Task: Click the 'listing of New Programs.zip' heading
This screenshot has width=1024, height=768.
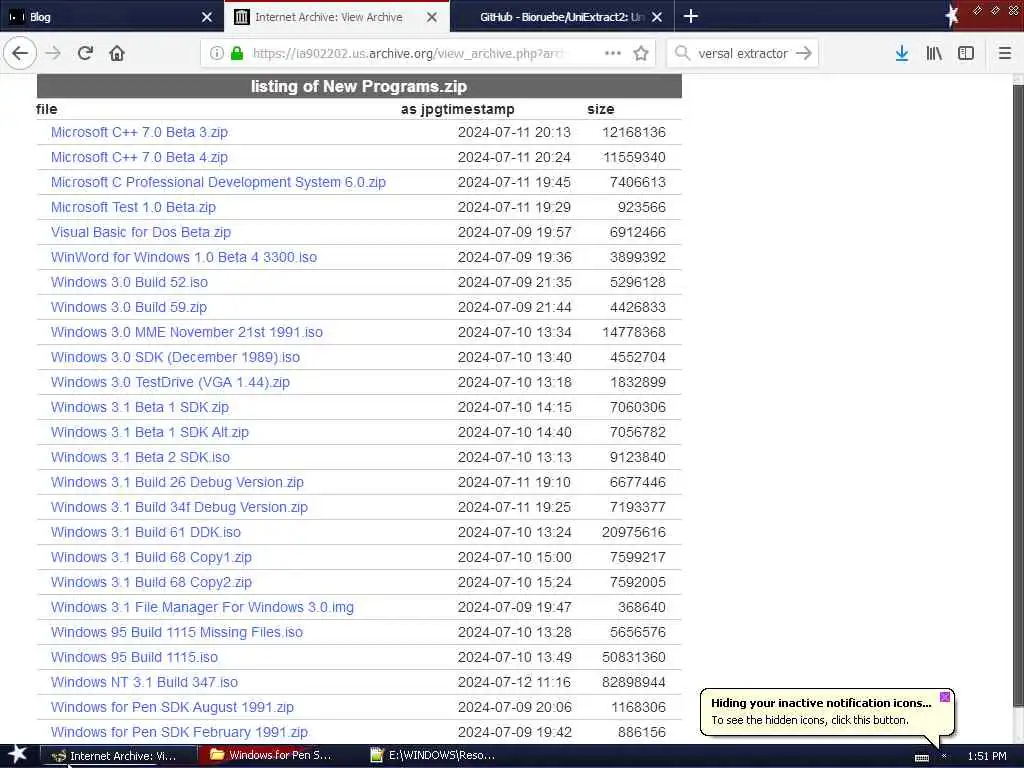Action: point(359,86)
